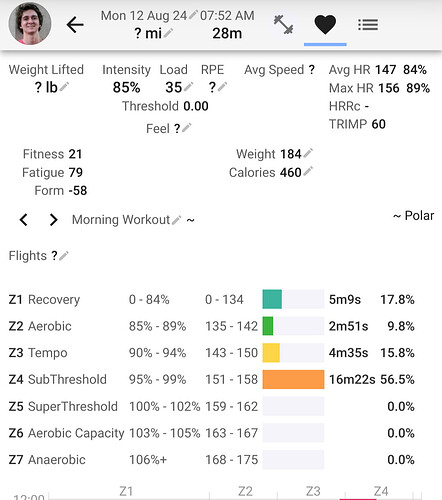Edit the Load value pencil
The image size is (442, 500).
(188, 87)
